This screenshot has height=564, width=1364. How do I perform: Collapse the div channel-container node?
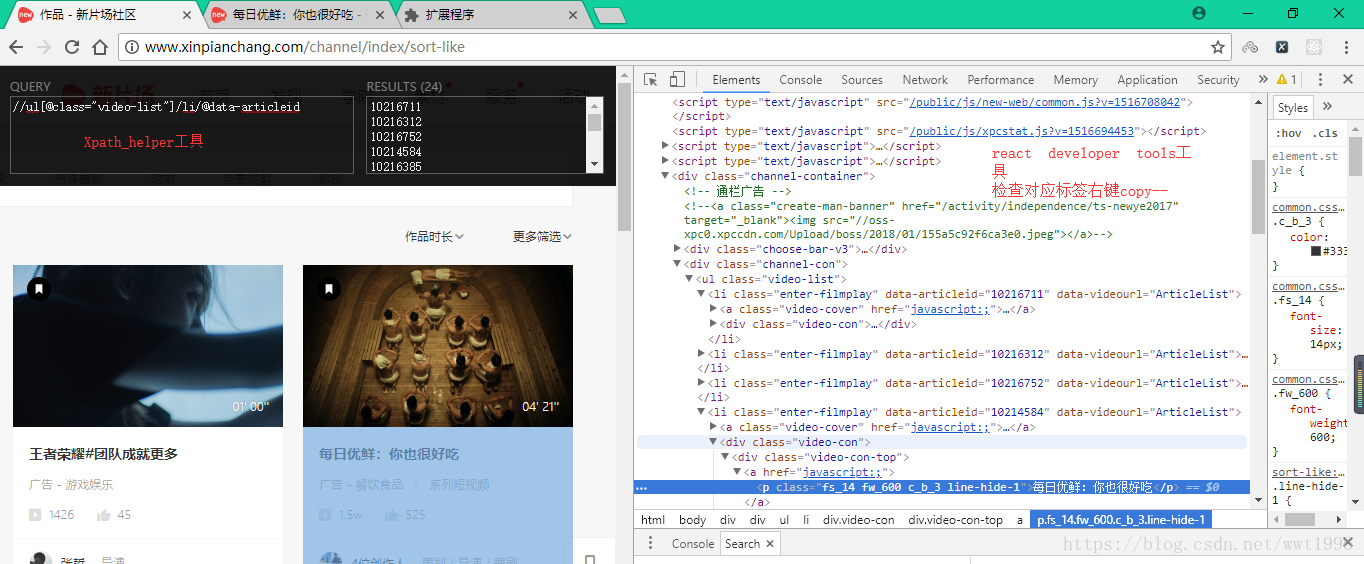point(666,176)
